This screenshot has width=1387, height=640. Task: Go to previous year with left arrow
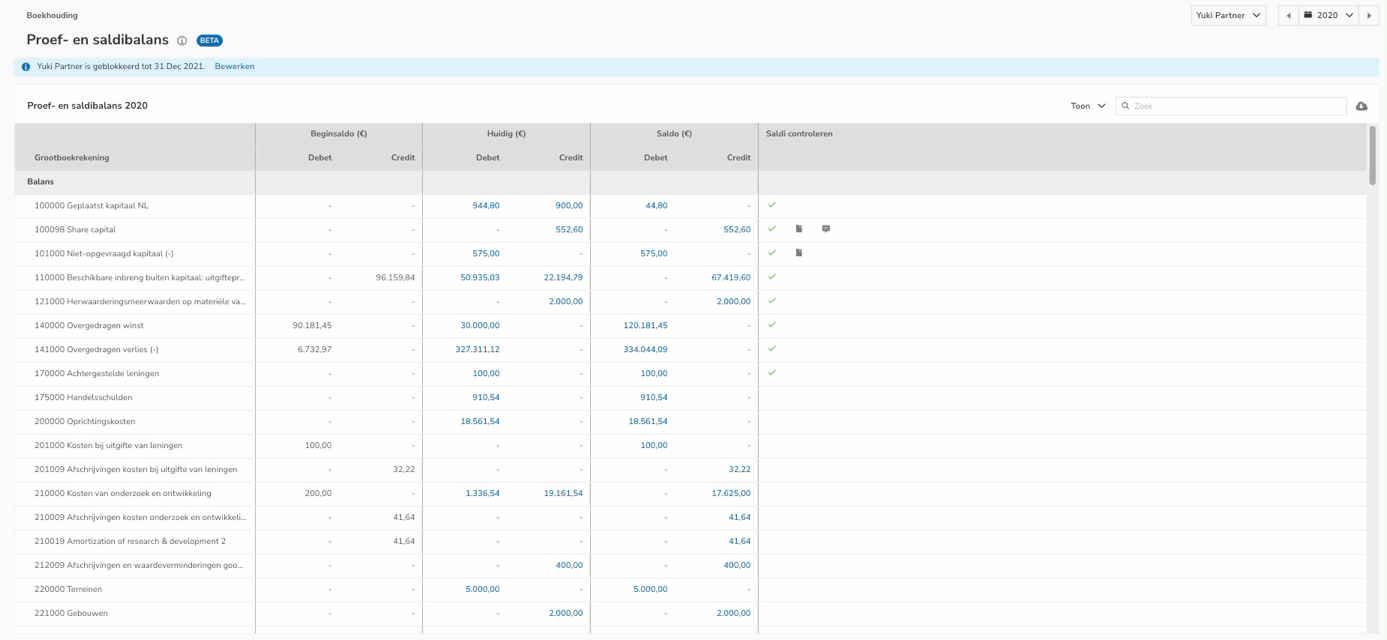[x=1288, y=15]
